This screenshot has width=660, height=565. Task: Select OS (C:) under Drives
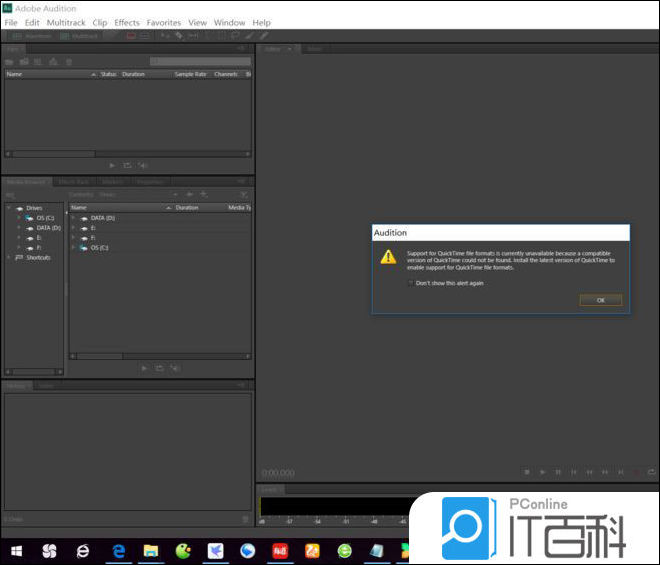tap(45, 218)
